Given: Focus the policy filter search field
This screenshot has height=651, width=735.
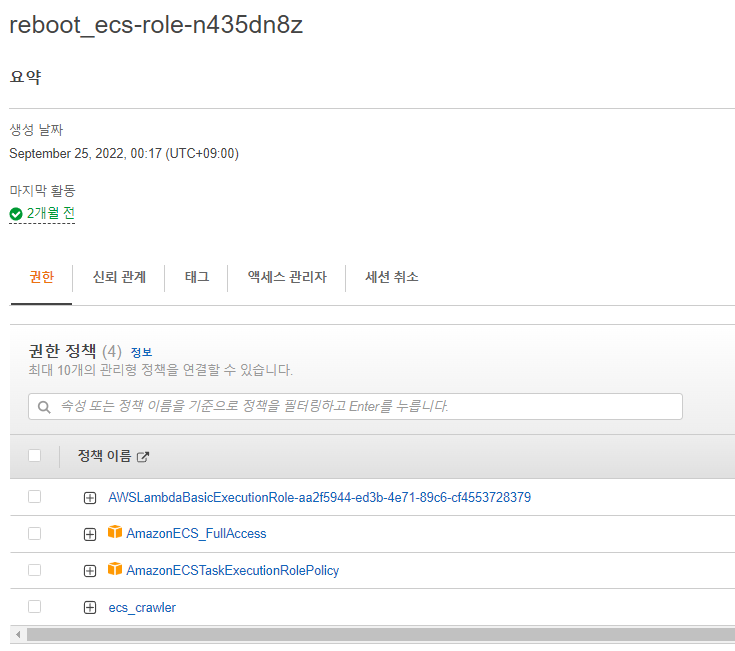Looking at the screenshot, I should click(x=360, y=407).
